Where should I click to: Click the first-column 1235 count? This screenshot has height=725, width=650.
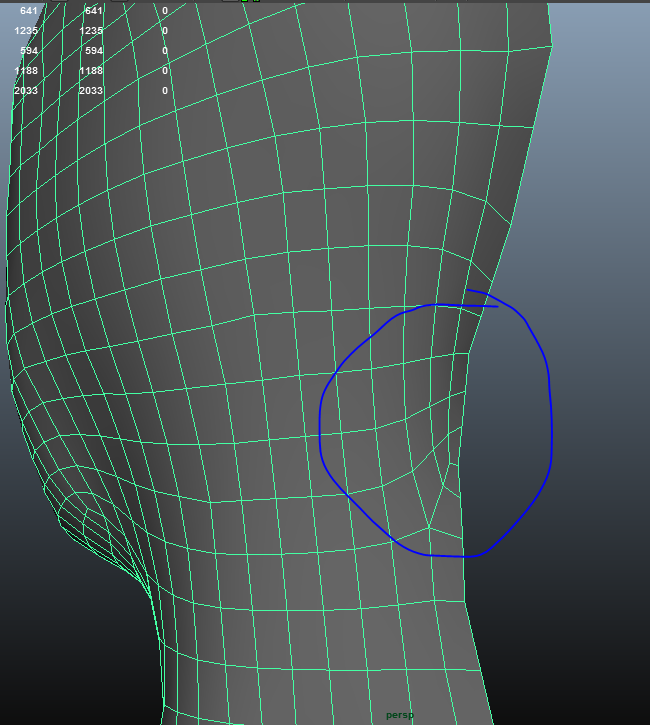click(26, 31)
